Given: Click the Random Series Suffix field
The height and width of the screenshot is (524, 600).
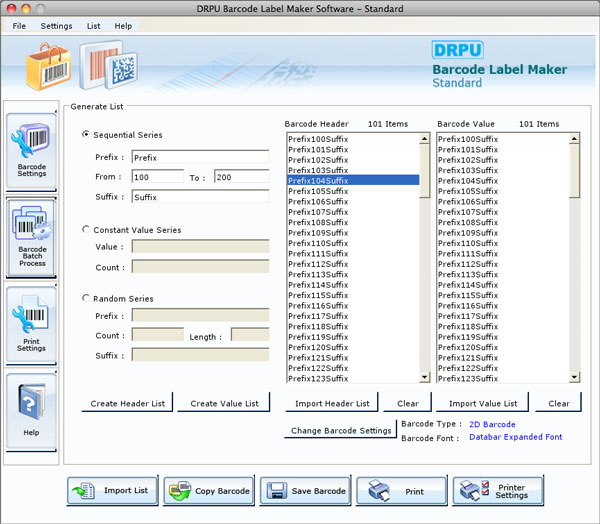Looking at the screenshot, I should (x=201, y=354).
